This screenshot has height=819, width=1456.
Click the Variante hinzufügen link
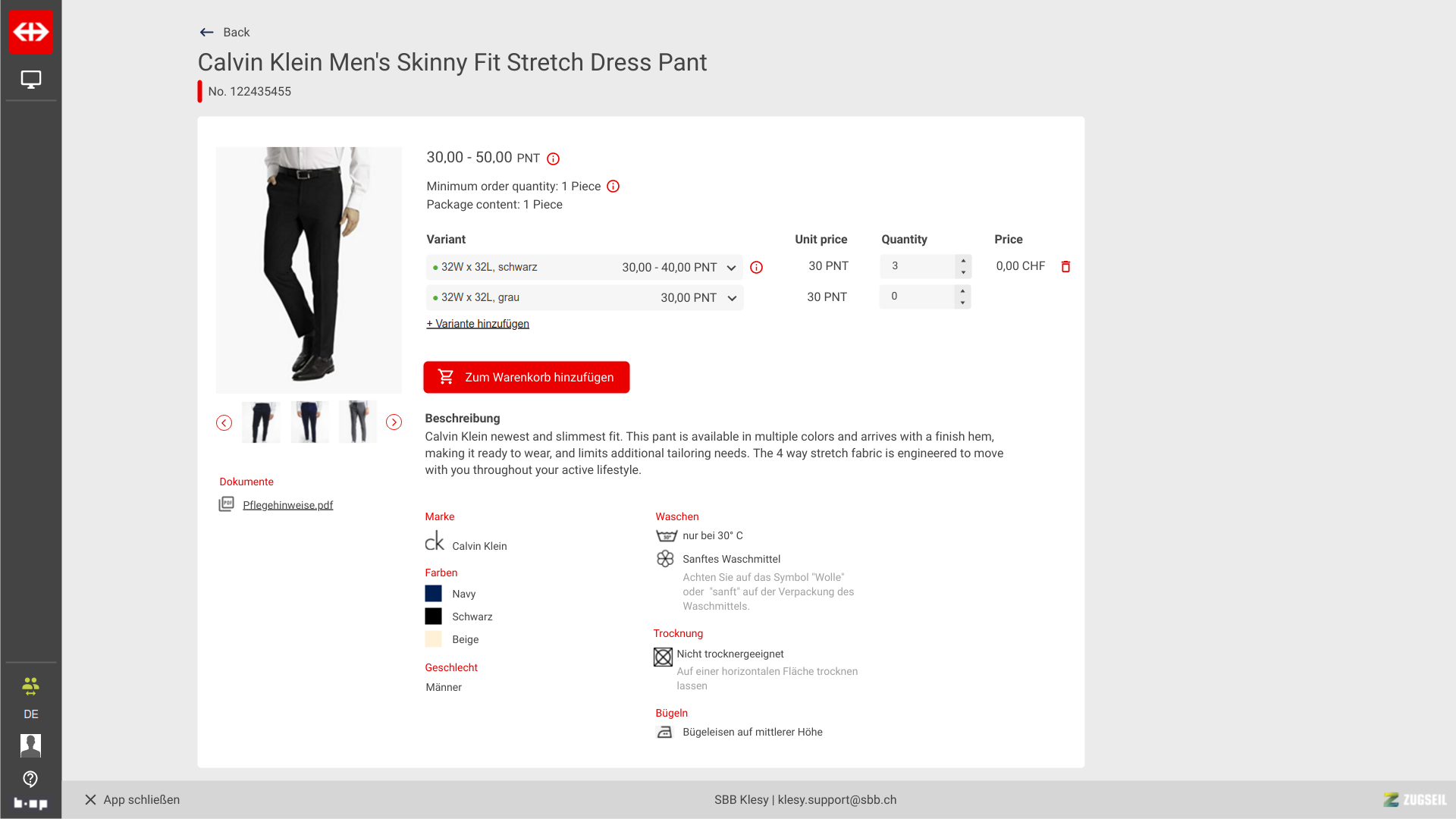(478, 324)
